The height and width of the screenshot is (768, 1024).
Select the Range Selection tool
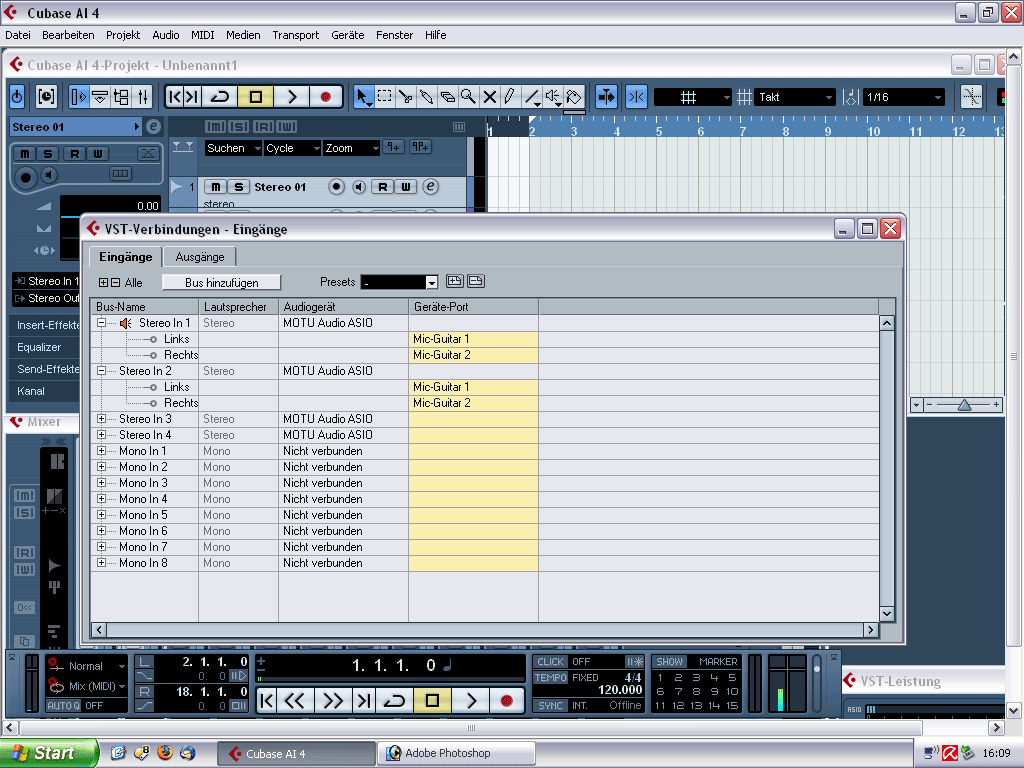[385, 97]
